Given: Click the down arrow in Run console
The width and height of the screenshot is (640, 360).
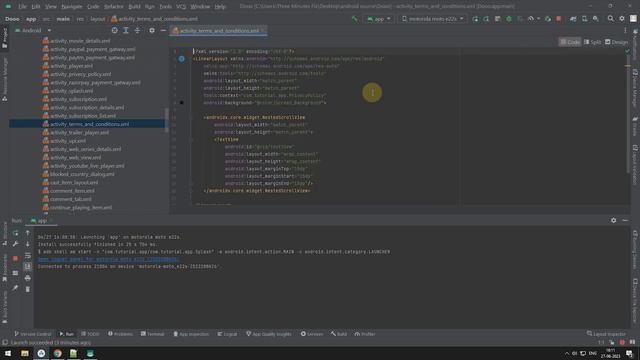Looking at the screenshot, I should click(x=27, y=244).
